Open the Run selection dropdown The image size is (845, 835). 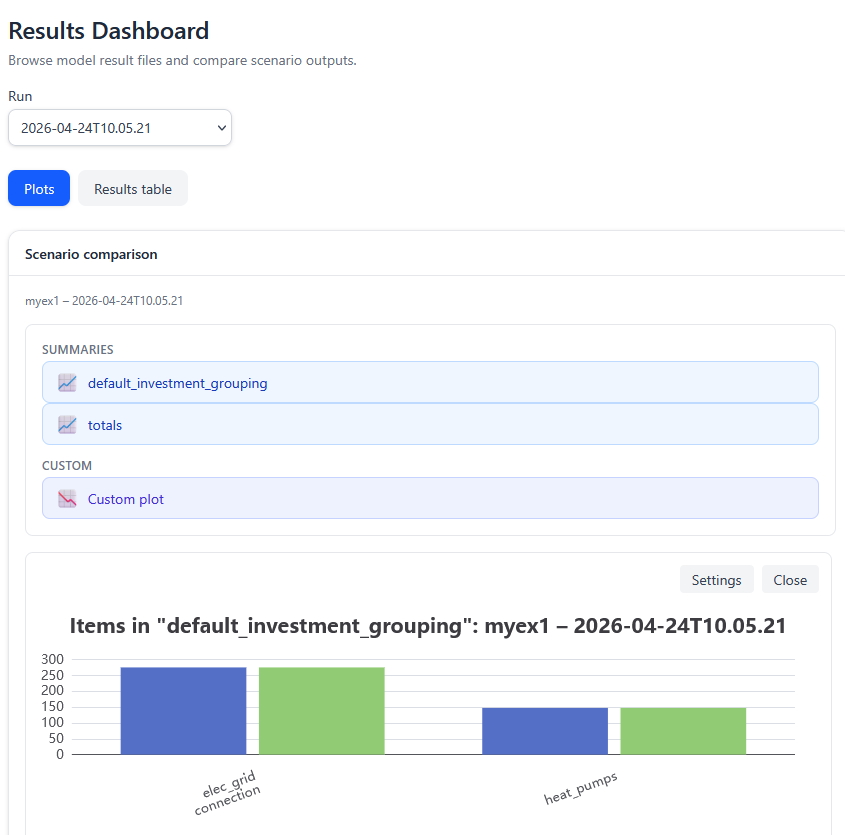120,128
